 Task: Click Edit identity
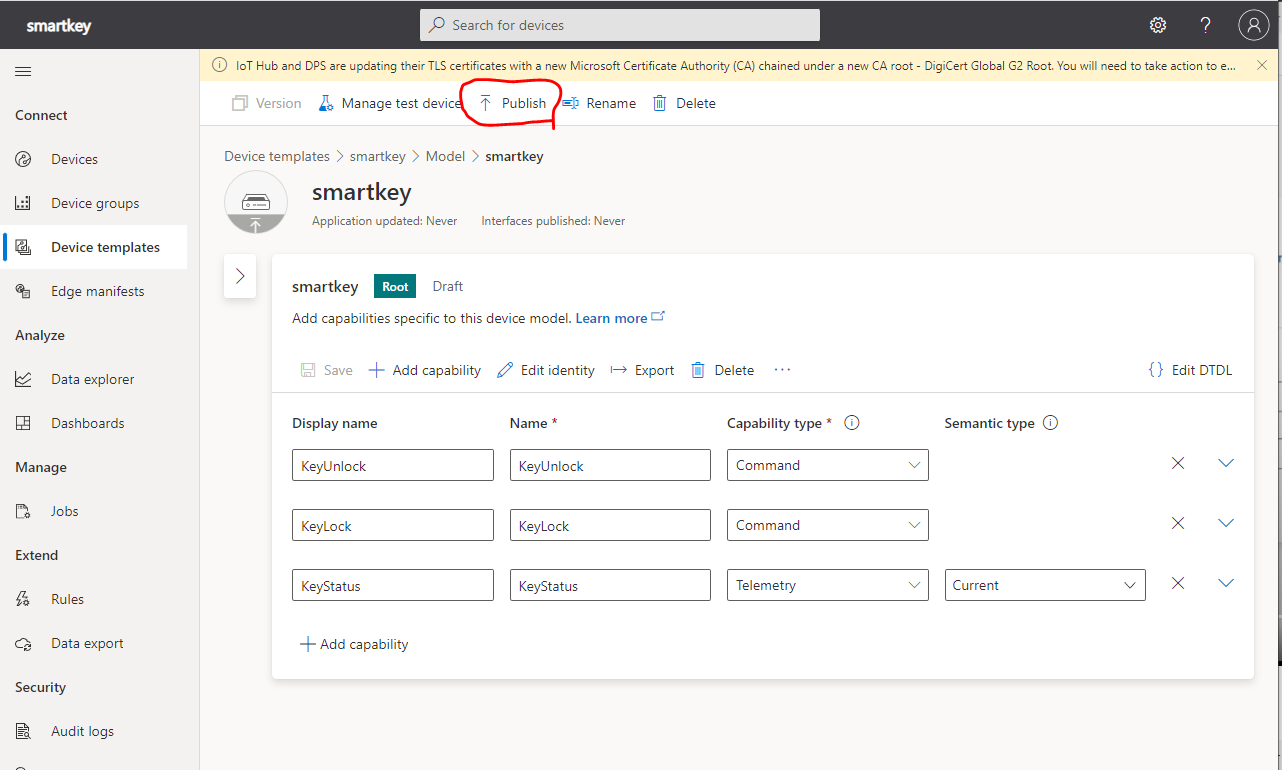(546, 370)
